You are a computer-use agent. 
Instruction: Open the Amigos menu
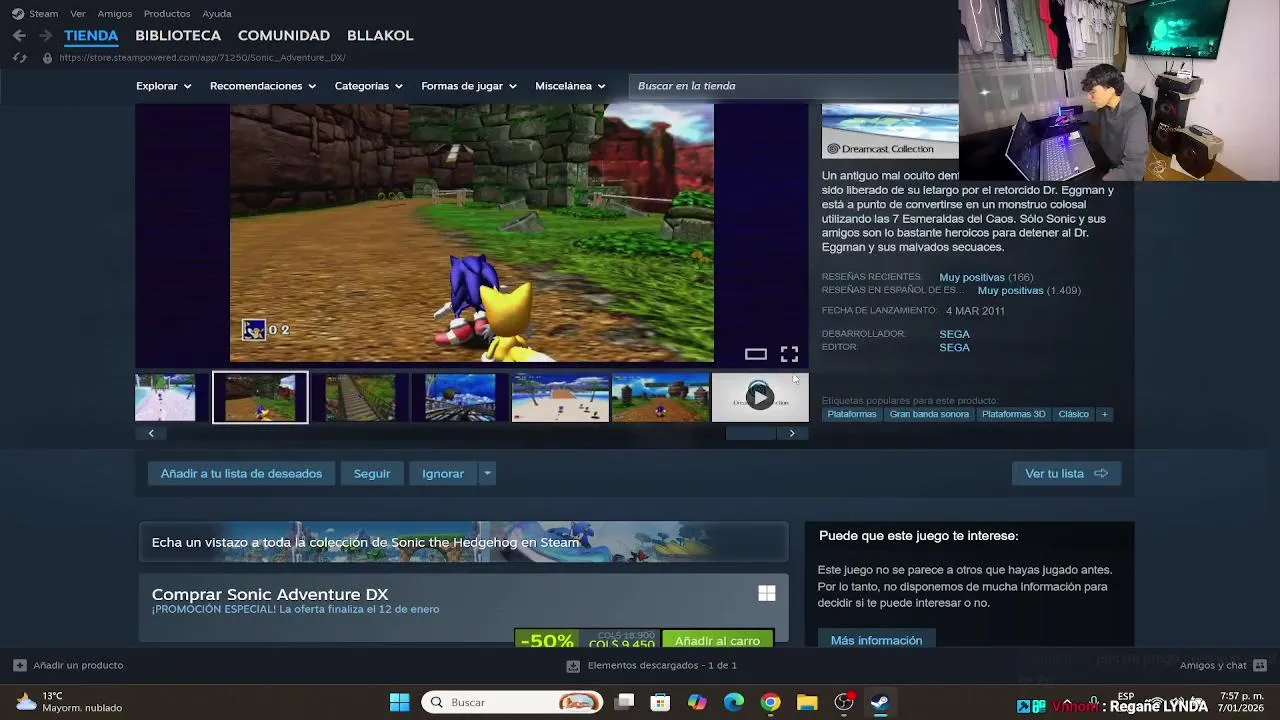pyautogui.click(x=115, y=14)
